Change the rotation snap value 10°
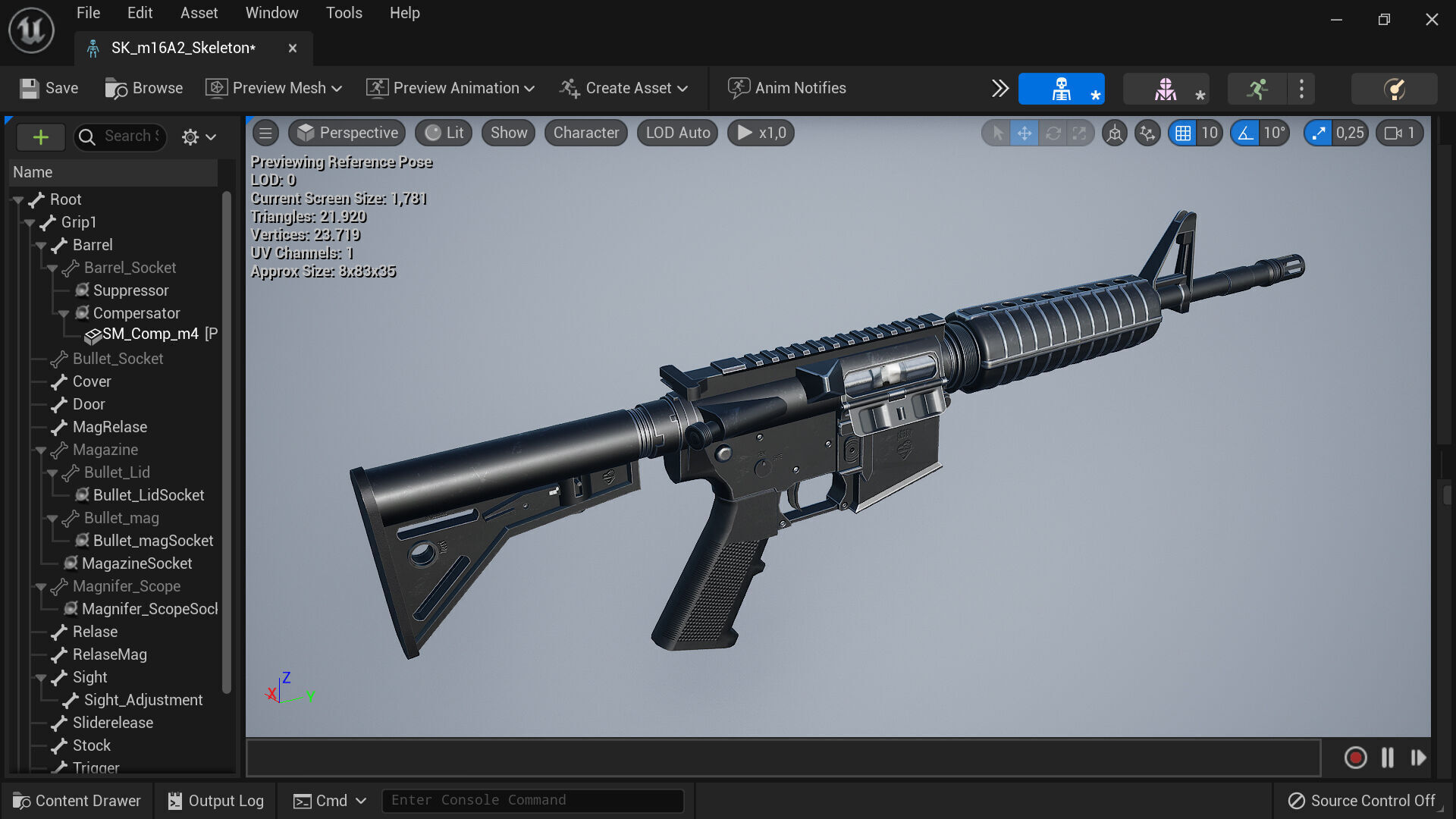The width and height of the screenshot is (1456, 819). (1274, 133)
